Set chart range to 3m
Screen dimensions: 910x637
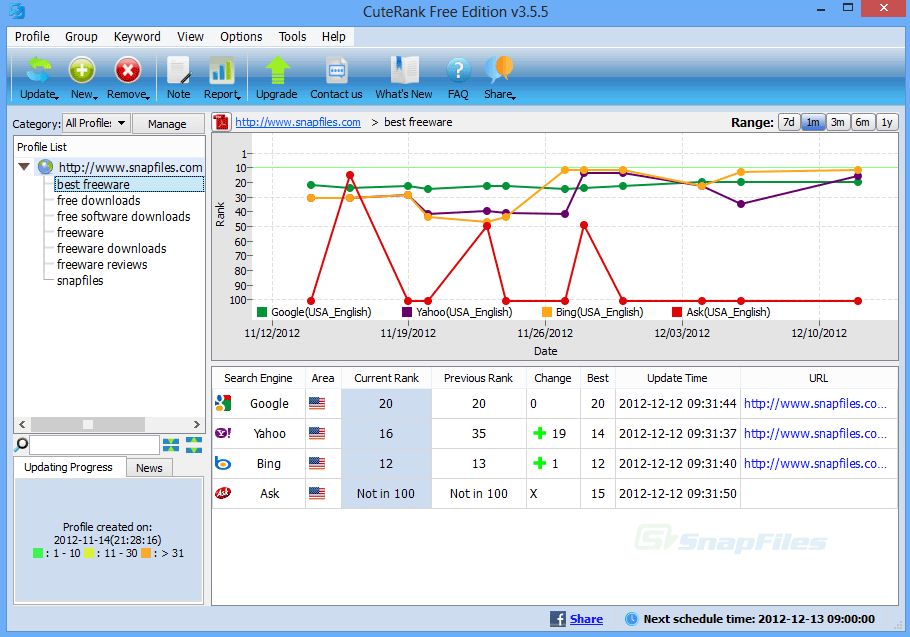(x=837, y=122)
